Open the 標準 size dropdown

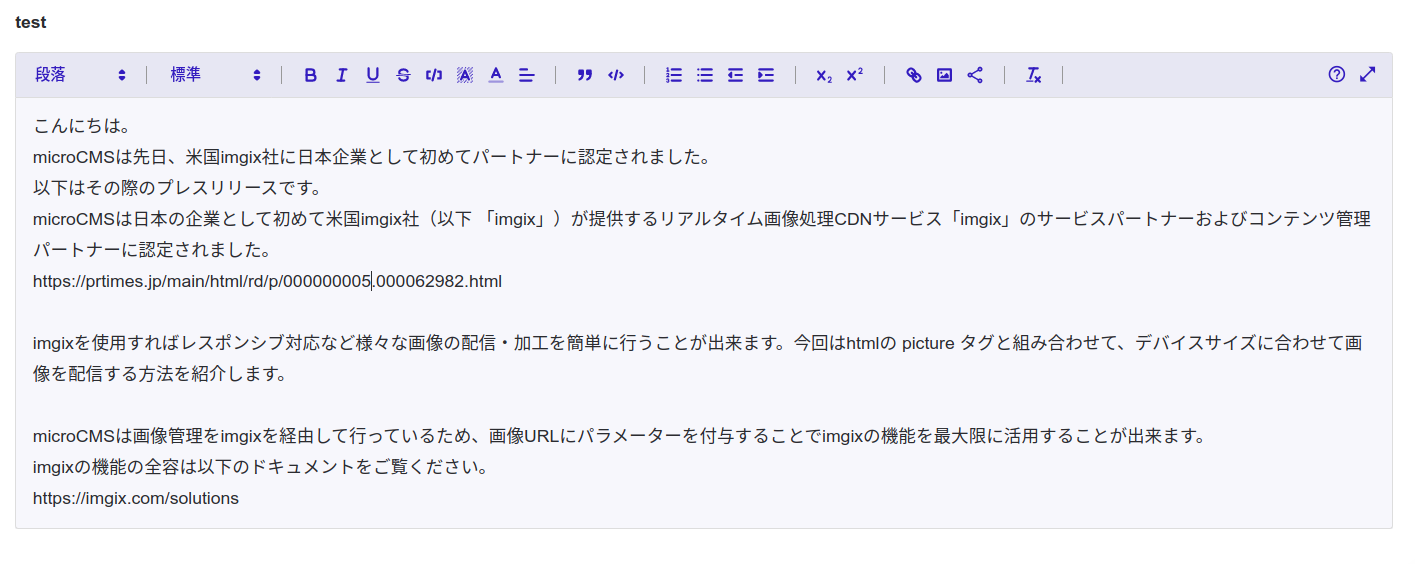[215, 75]
